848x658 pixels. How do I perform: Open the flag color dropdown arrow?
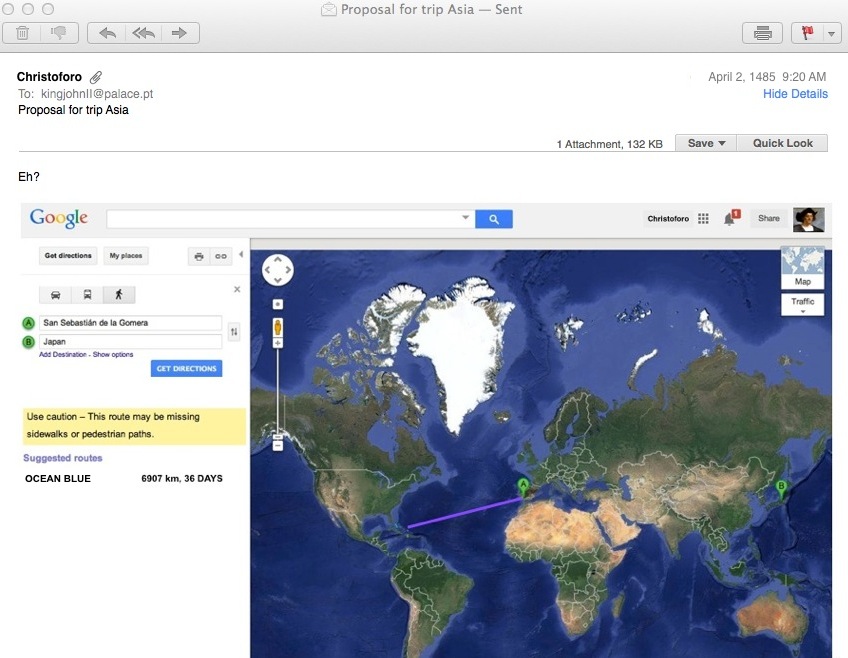click(x=832, y=34)
